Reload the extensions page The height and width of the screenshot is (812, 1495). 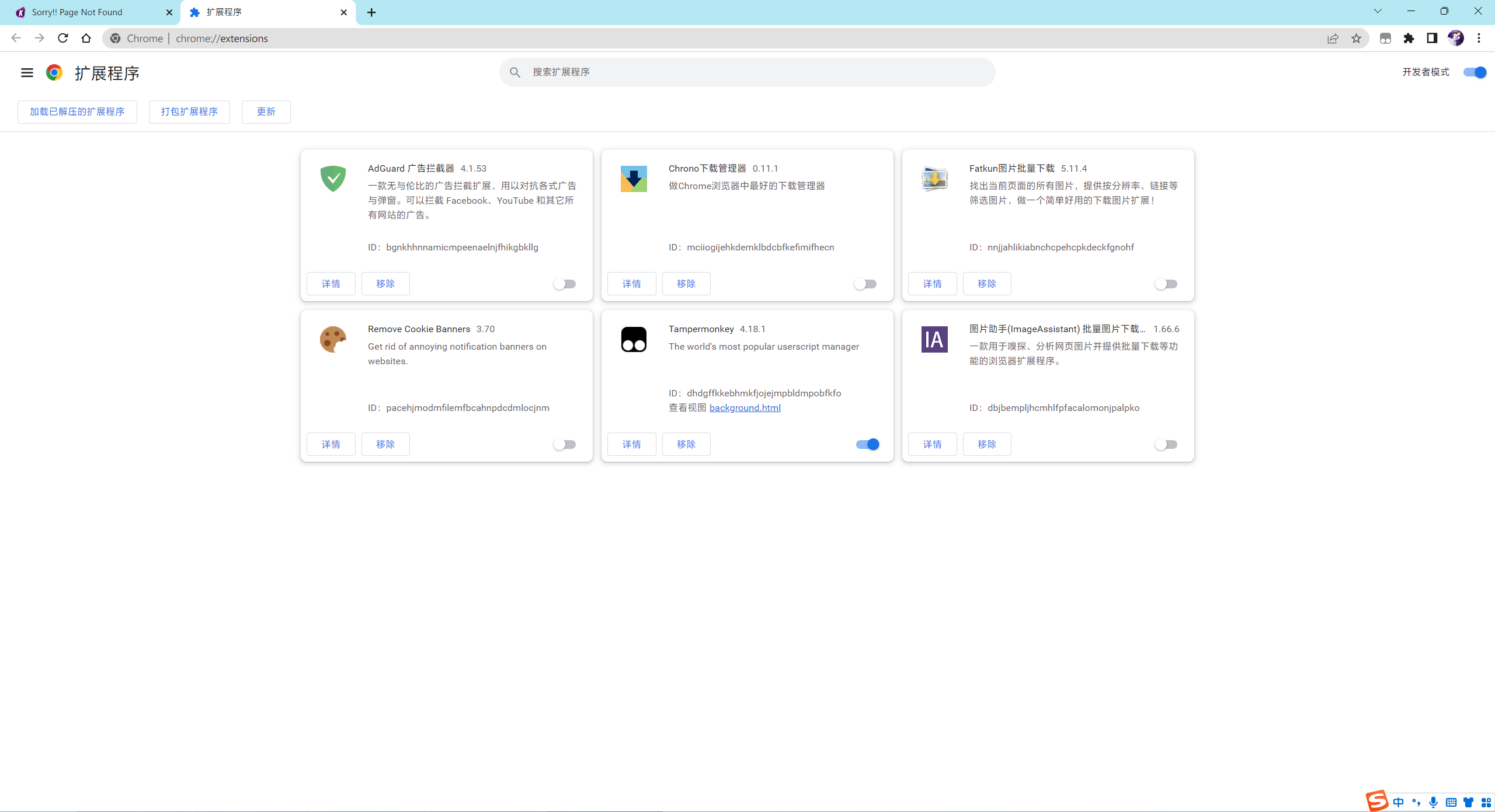pyautogui.click(x=62, y=38)
